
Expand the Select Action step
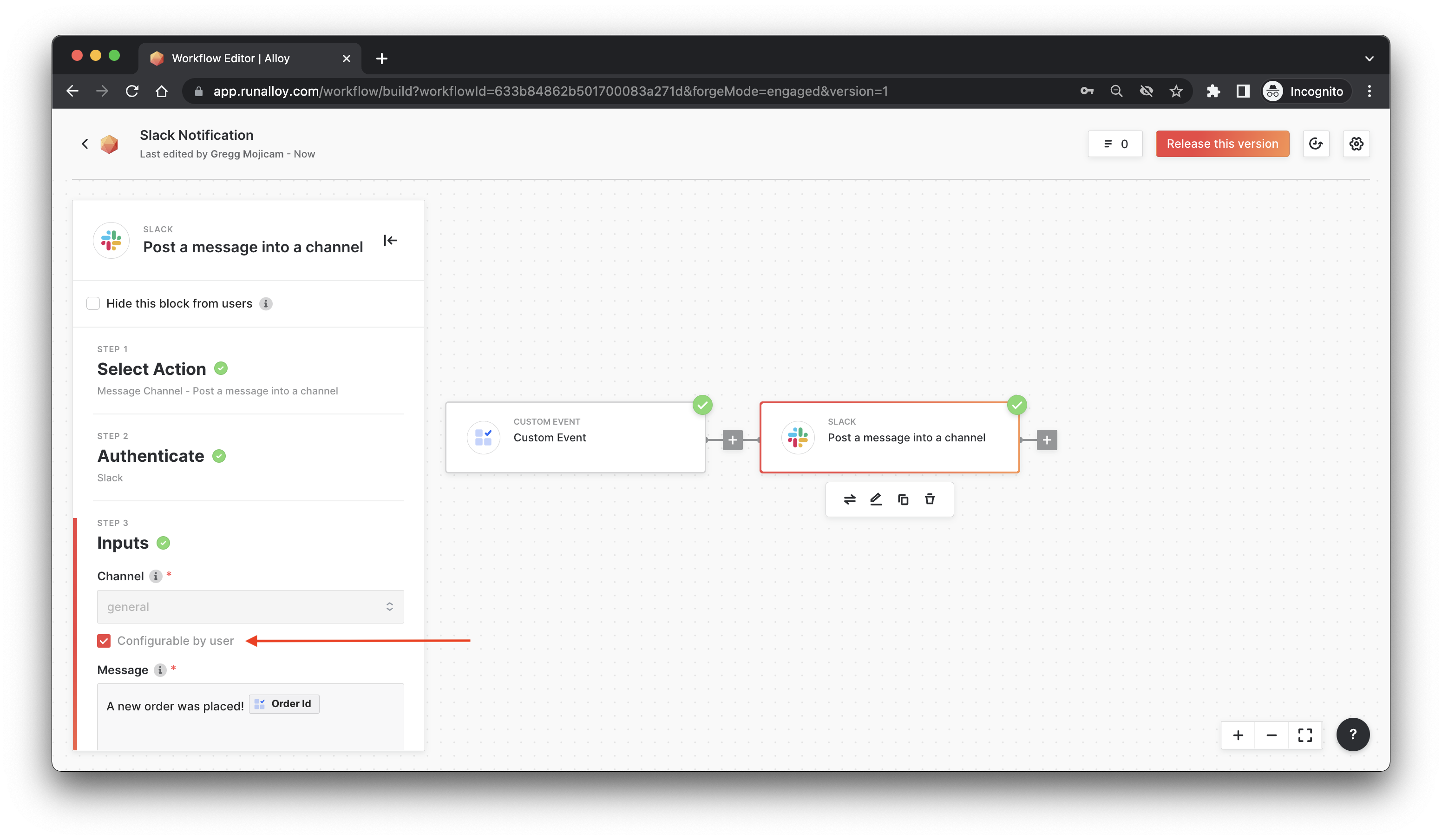[151, 369]
